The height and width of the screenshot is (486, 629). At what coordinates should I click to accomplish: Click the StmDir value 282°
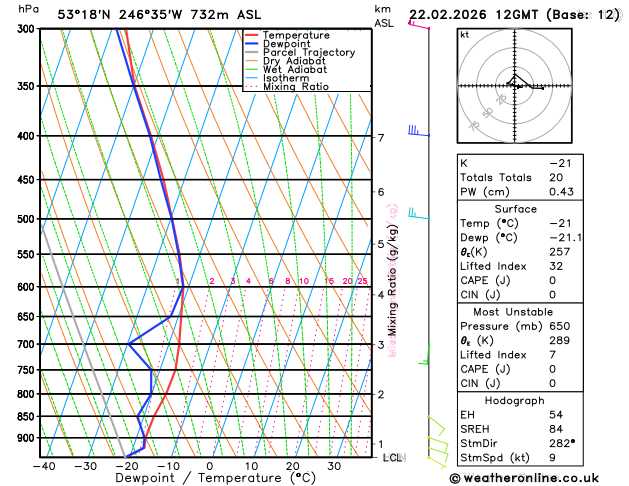[562, 443]
